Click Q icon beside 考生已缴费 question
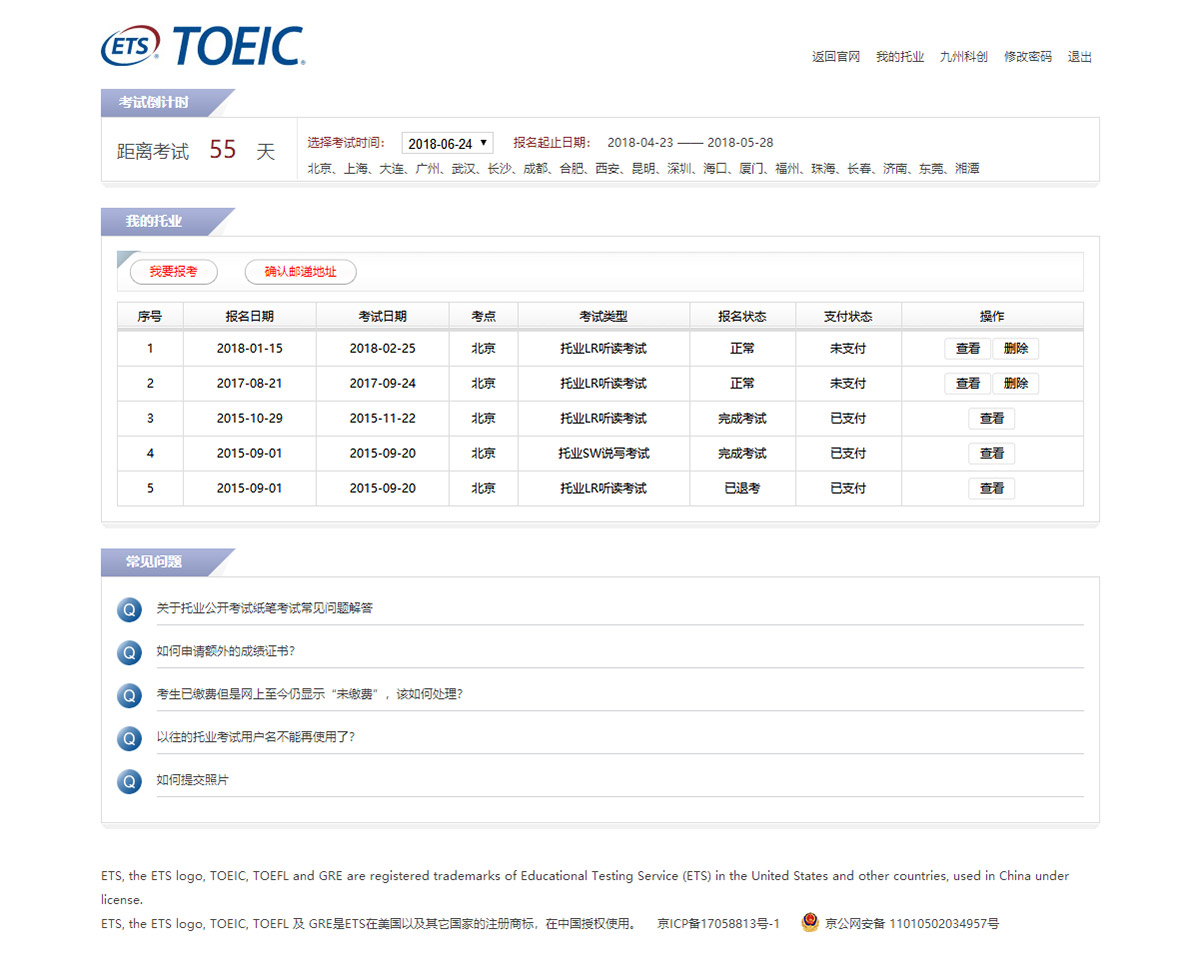 click(x=129, y=695)
